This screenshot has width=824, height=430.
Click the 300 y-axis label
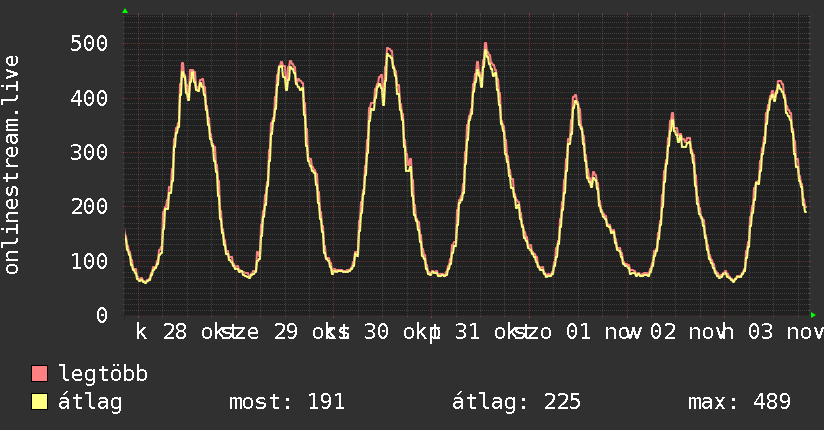tap(89, 152)
